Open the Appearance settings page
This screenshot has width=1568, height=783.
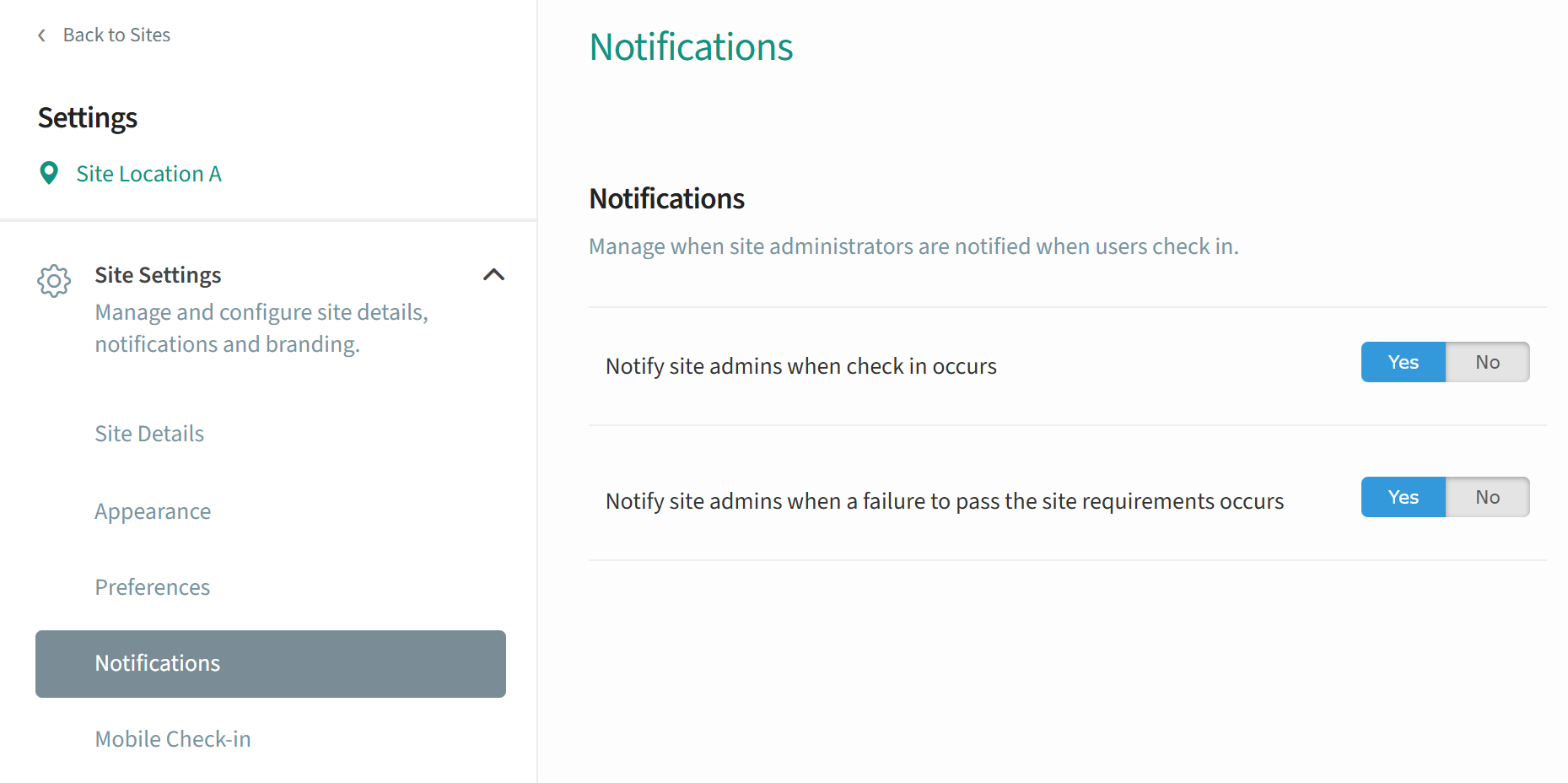[153, 511]
